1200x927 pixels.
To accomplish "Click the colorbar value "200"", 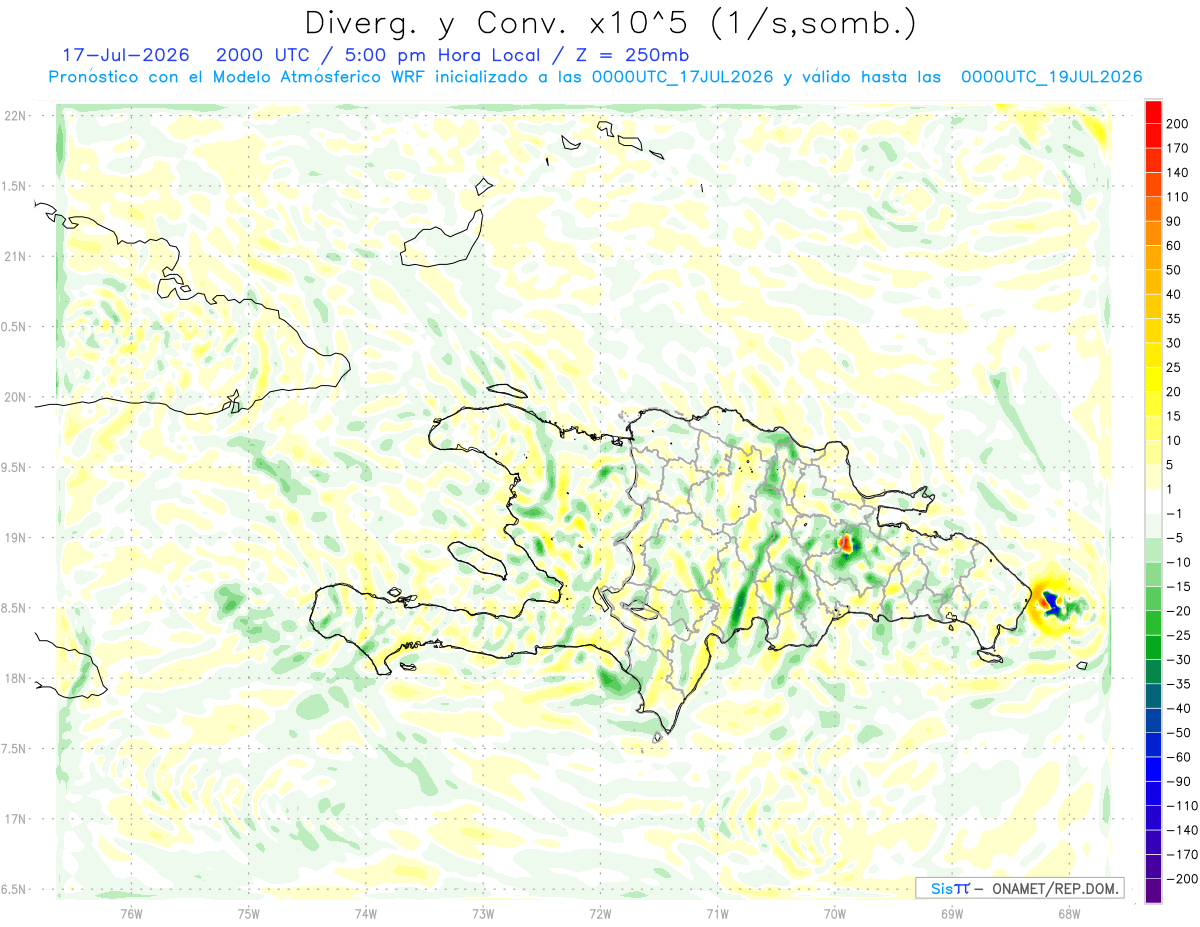I will point(1177,124).
